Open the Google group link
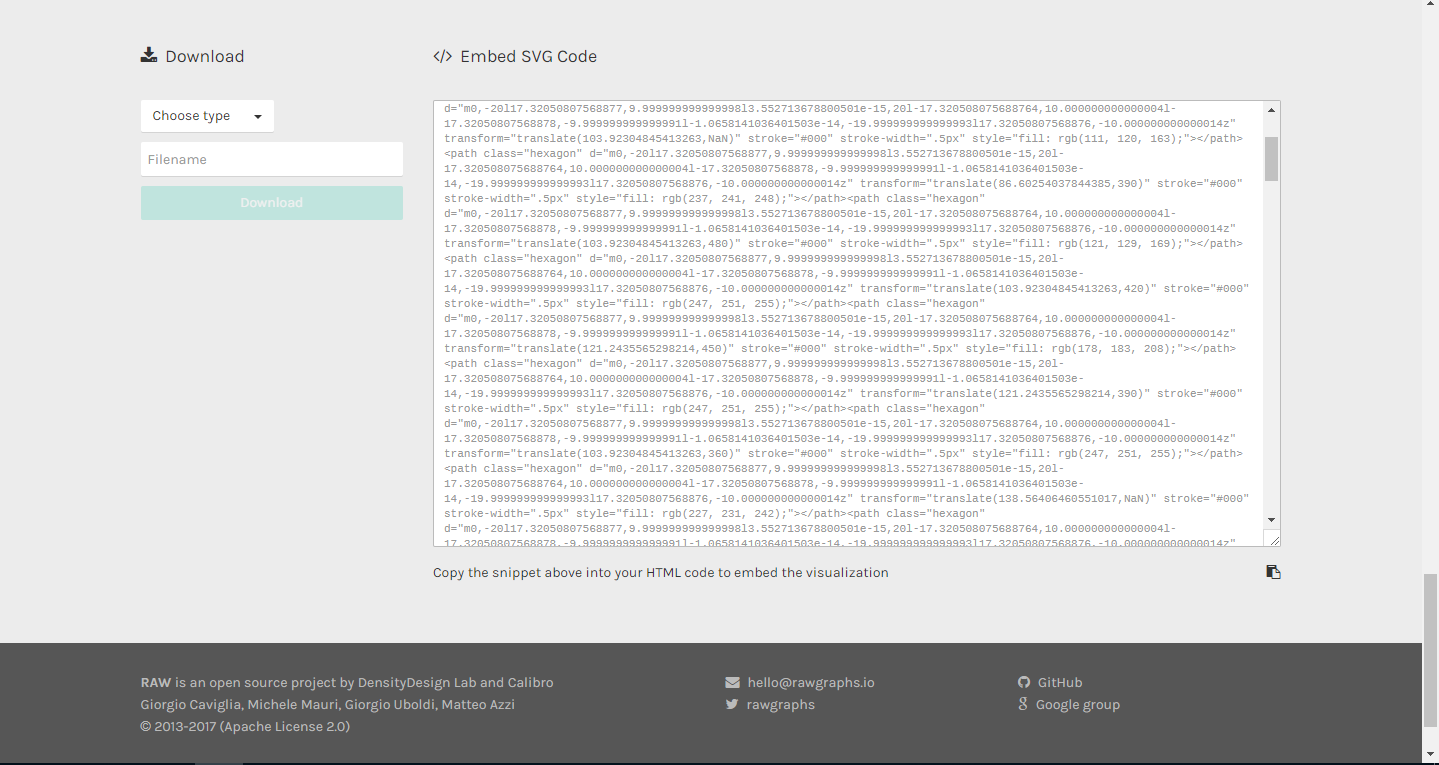Image resolution: width=1439 pixels, height=765 pixels. (1078, 705)
